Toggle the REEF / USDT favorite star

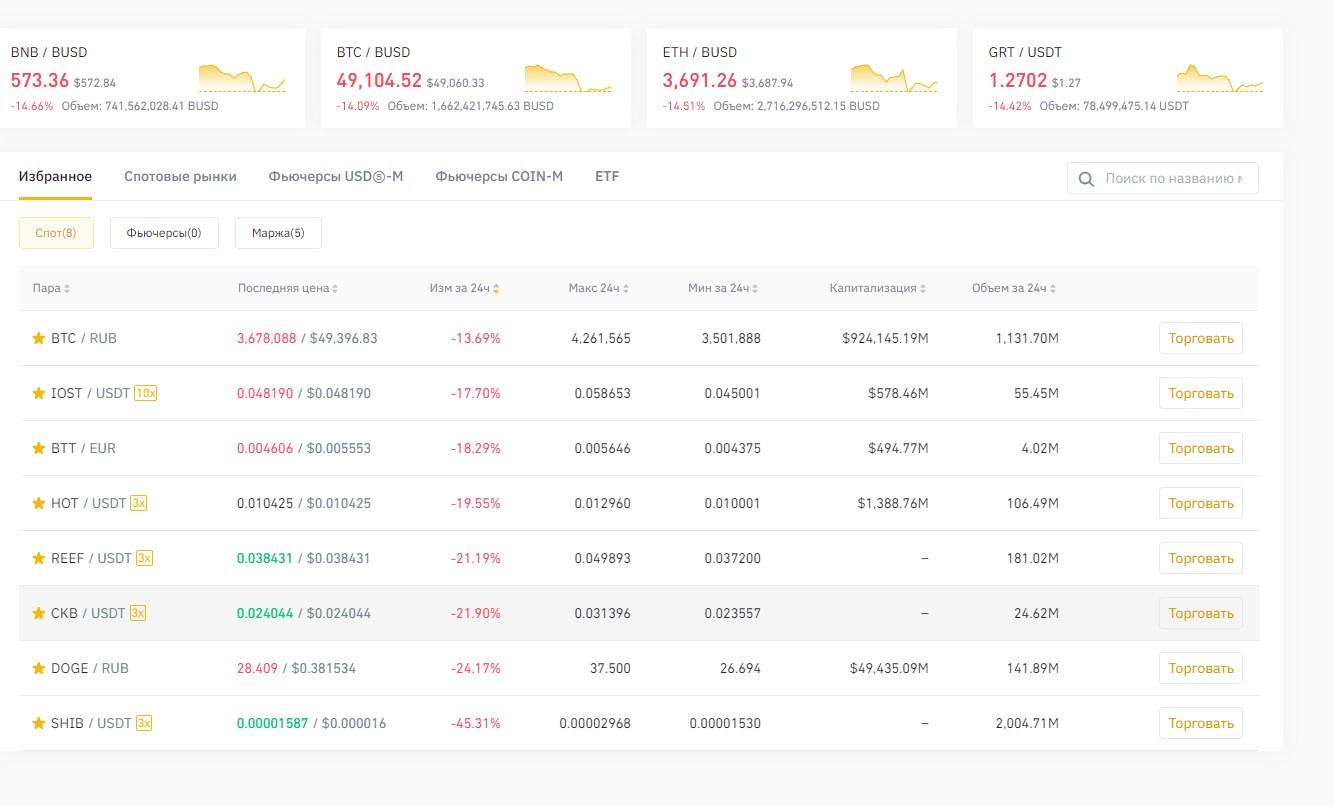[39, 558]
